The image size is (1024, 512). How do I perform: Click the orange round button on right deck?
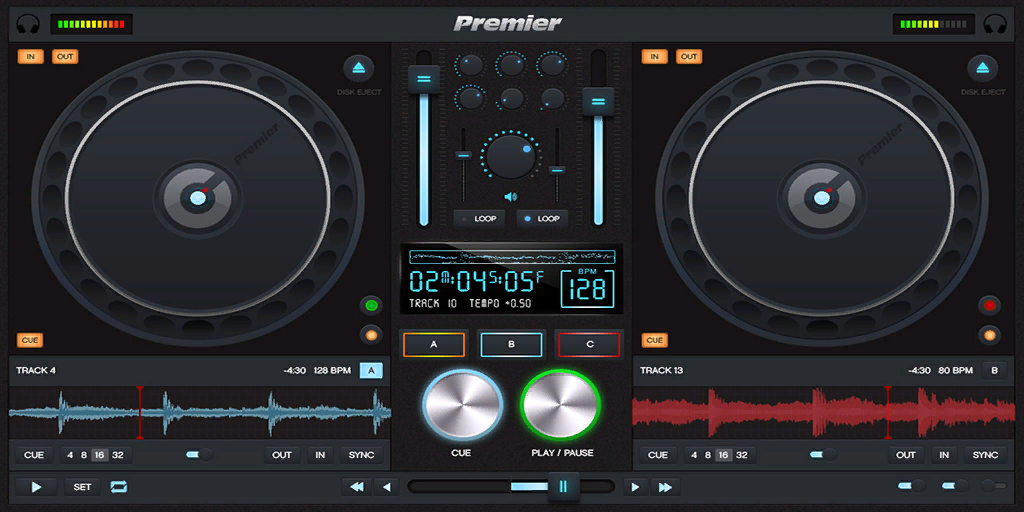[989, 335]
